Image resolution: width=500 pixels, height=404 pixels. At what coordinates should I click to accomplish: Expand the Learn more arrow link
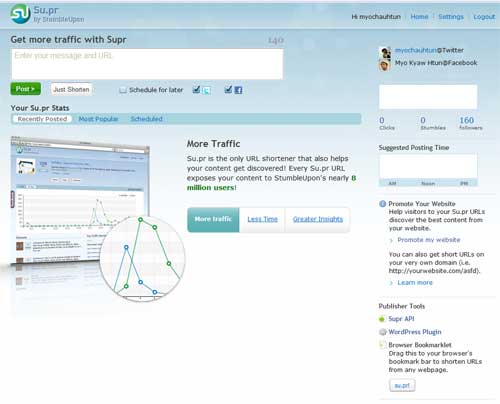click(x=411, y=282)
